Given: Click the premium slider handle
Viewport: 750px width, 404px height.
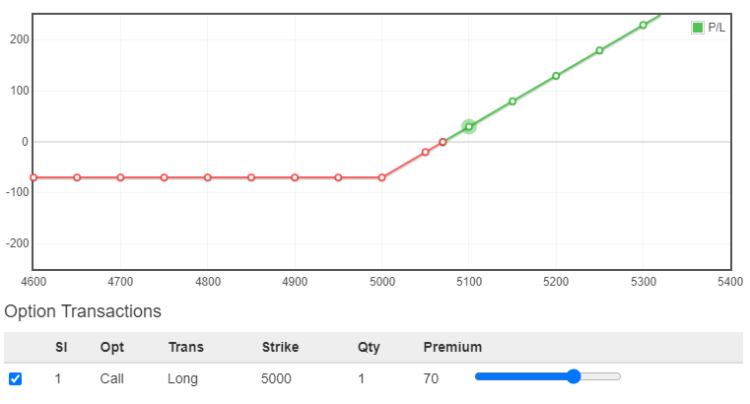Looking at the screenshot, I should (573, 376).
